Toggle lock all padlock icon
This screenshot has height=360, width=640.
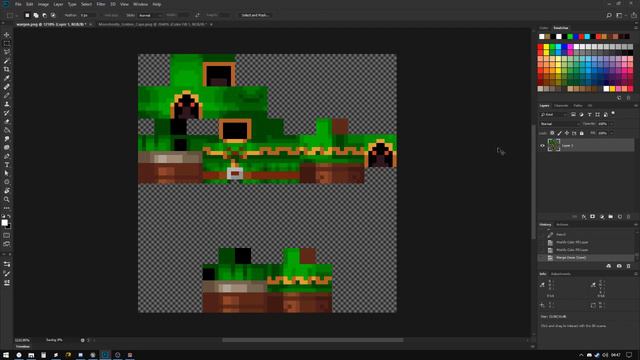point(582,133)
